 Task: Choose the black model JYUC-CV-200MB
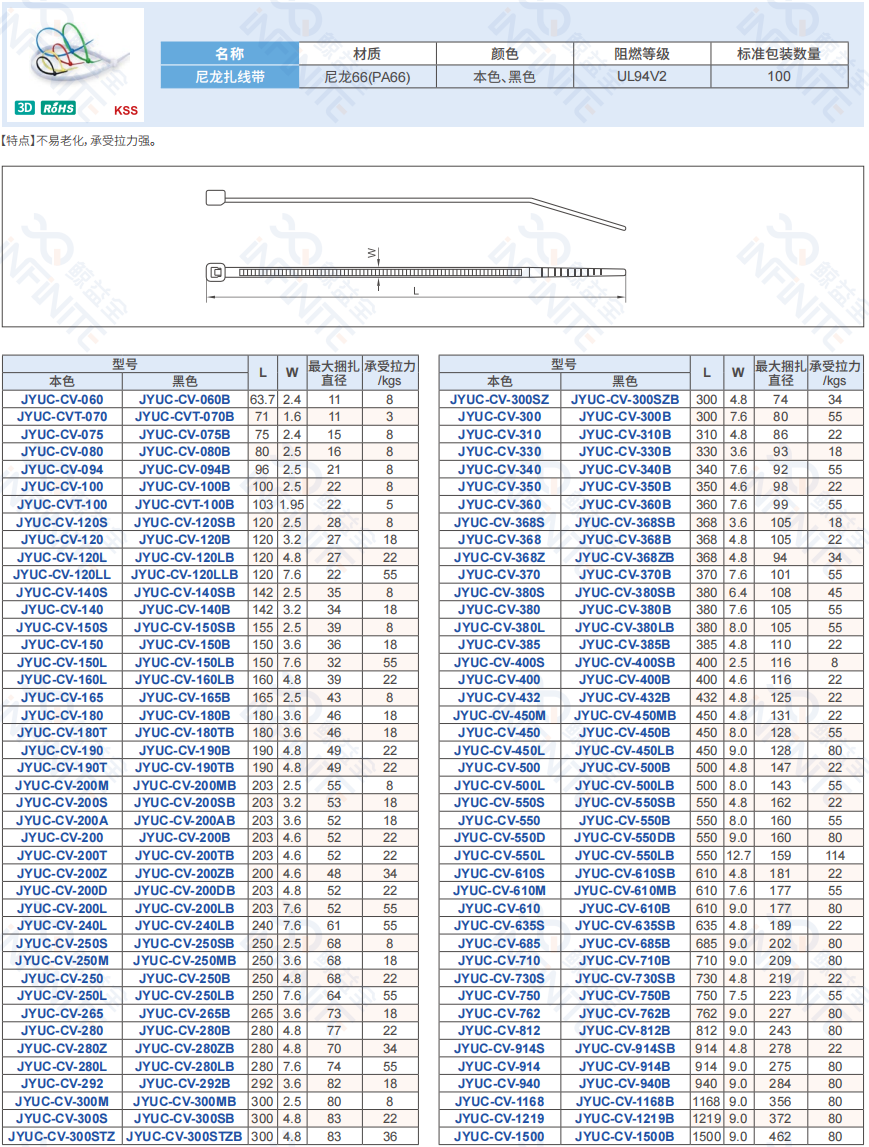[x=185, y=785]
